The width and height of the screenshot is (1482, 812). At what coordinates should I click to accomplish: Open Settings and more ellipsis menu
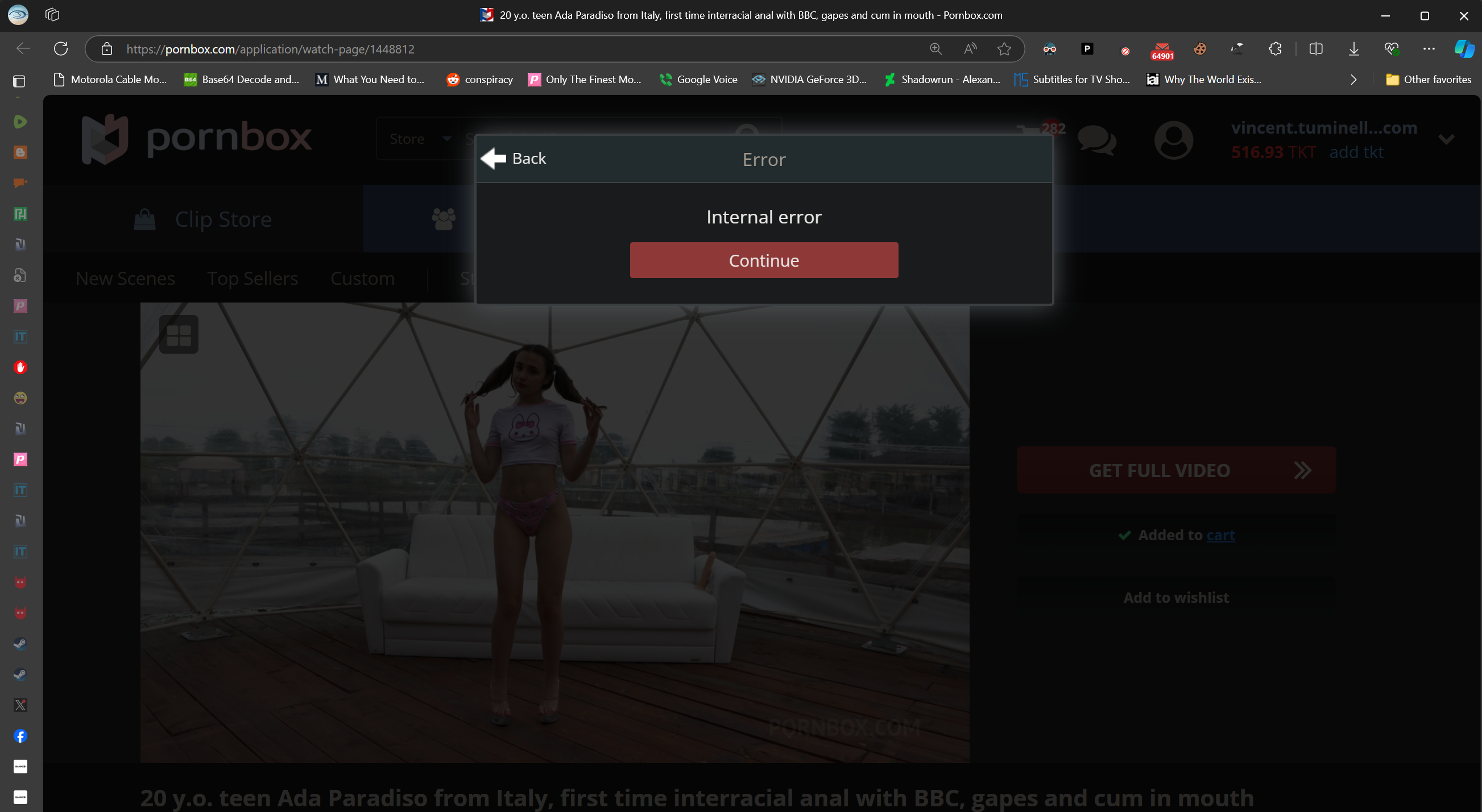coord(1429,49)
